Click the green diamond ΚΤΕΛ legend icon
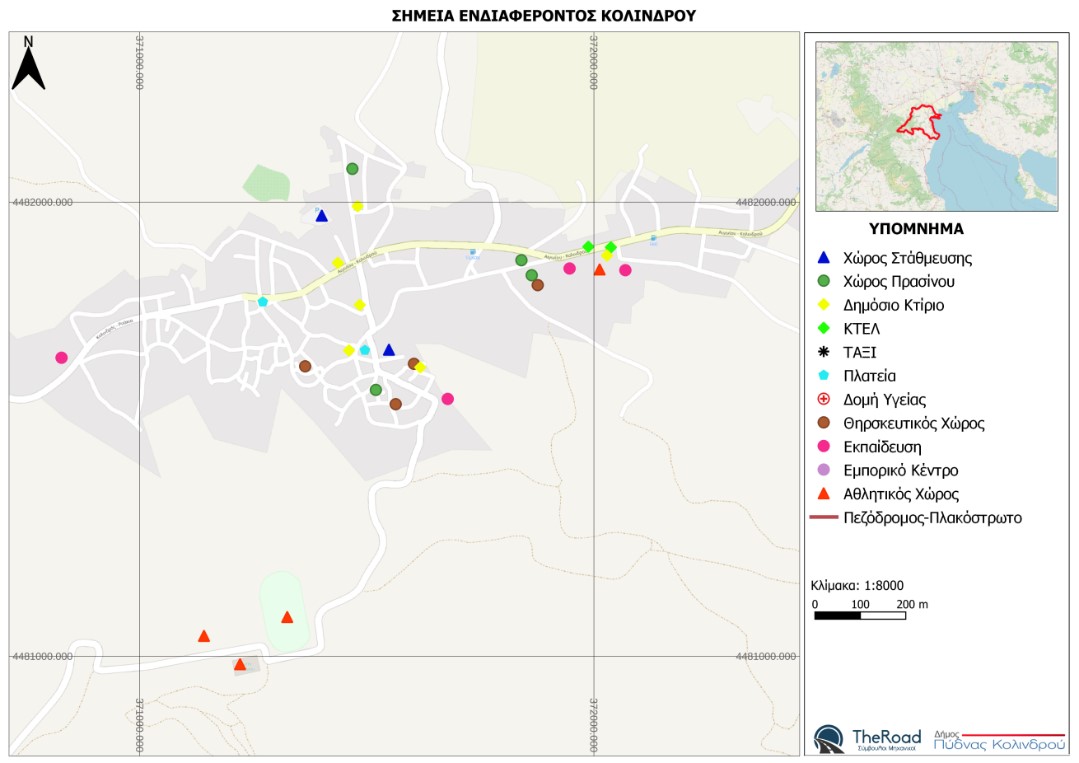 click(823, 329)
